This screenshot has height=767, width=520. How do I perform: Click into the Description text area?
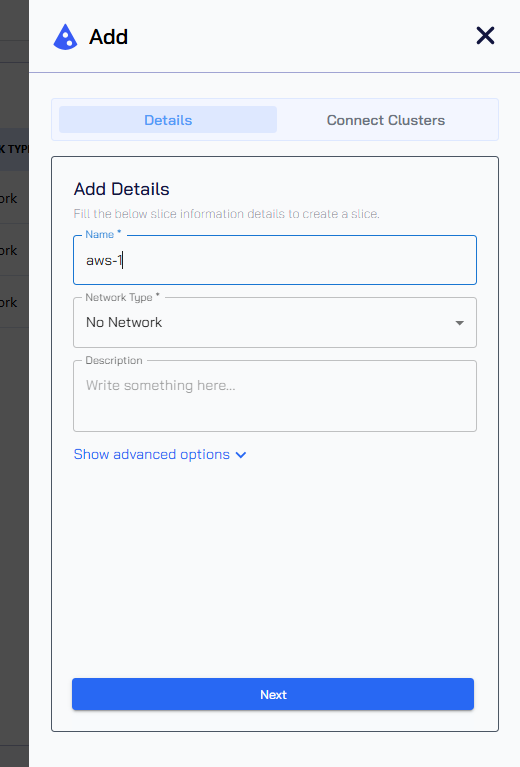[x=275, y=396]
